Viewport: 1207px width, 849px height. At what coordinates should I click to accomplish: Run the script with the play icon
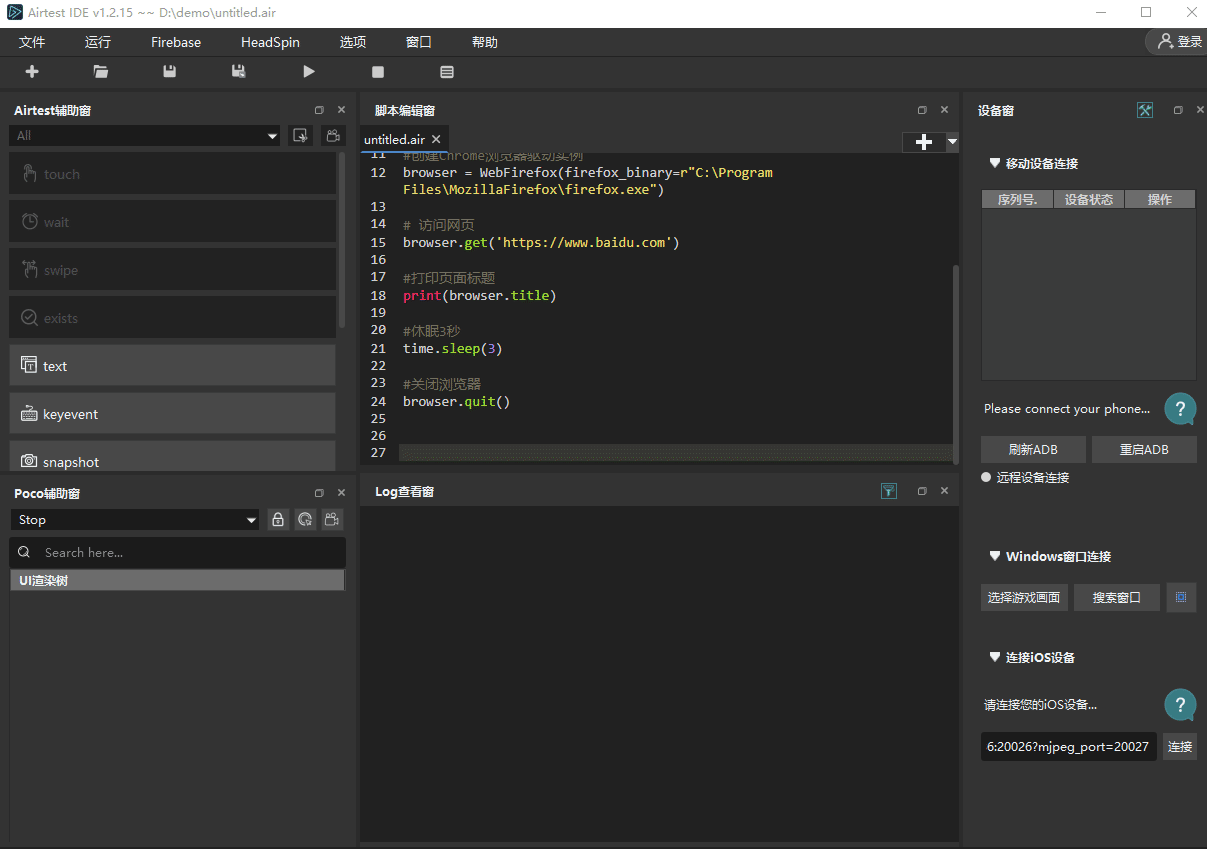[309, 71]
